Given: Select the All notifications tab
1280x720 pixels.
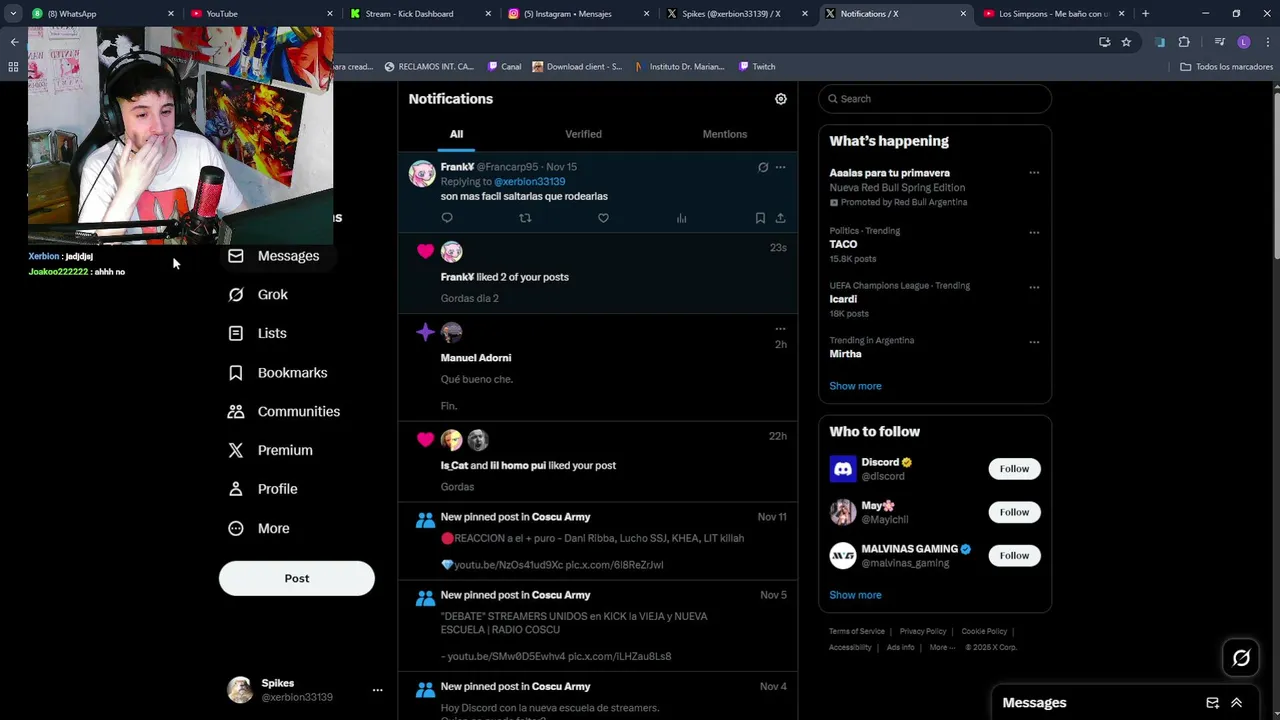Looking at the screenshot, I should click(x=456, y=134).
